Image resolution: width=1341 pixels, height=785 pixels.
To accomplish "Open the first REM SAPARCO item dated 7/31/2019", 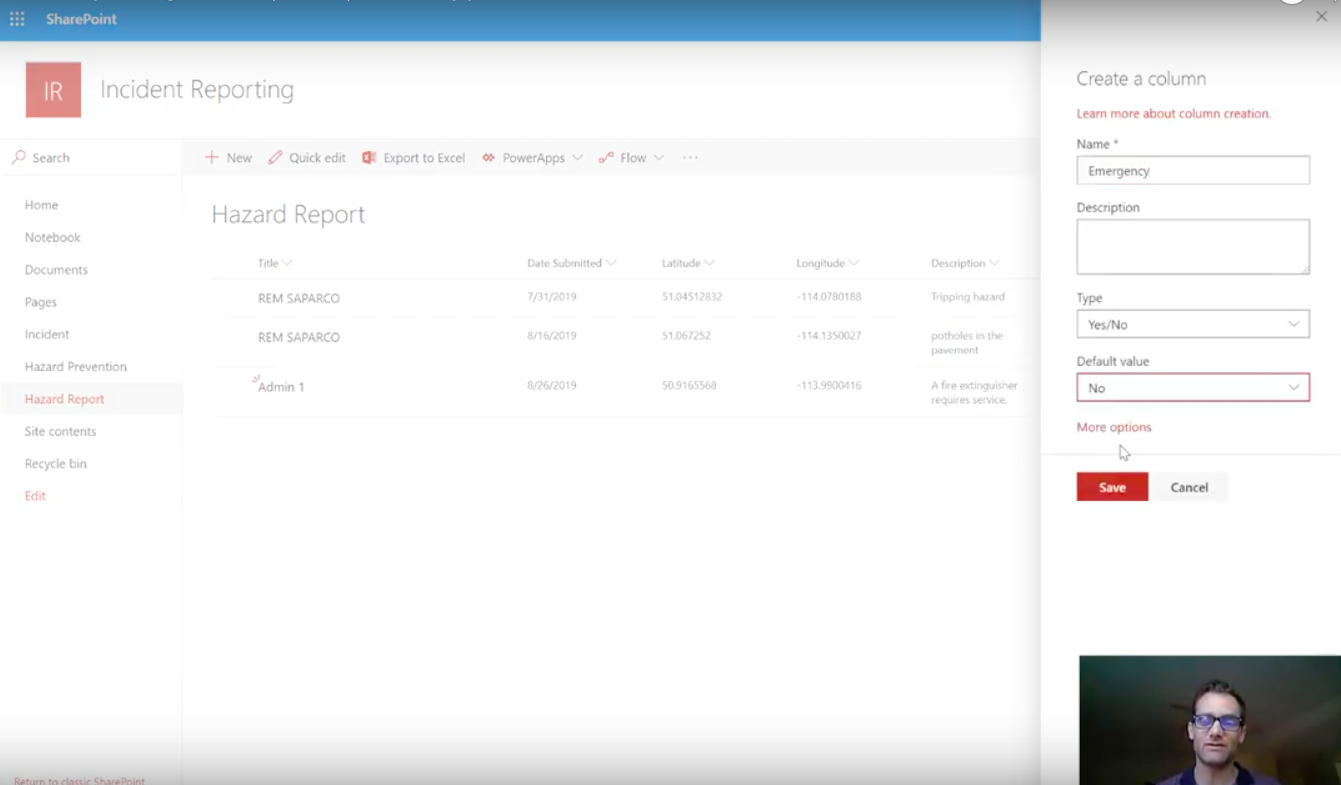I will (299, 298).
